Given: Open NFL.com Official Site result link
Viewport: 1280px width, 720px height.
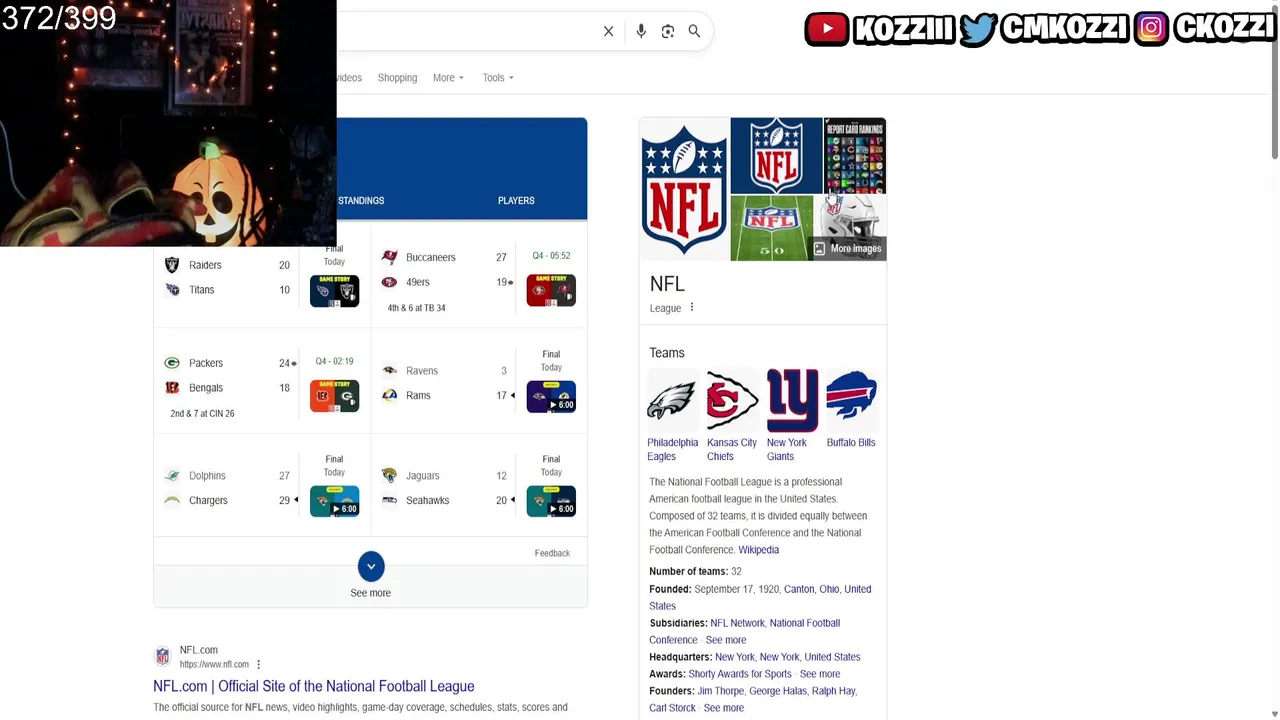Looking at the screenshot, I should coord(314,686).
